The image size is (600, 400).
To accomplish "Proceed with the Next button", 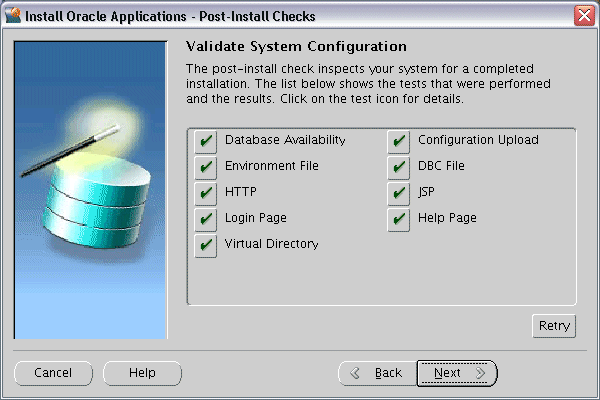I will [x=457, y=373].
